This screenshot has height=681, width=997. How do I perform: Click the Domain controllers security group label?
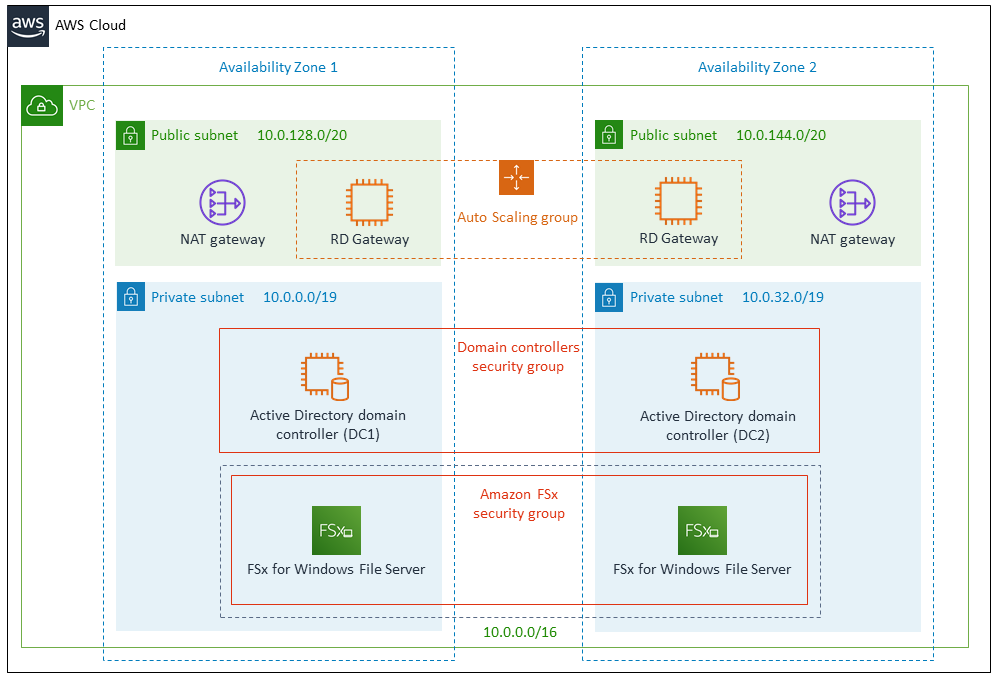(x=518, y=357)
